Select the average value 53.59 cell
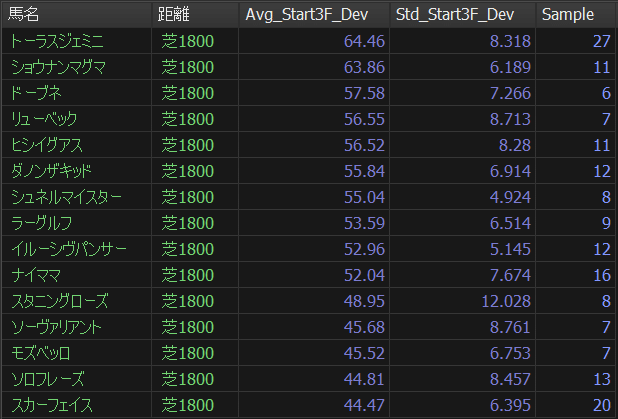 (x=314, y=223)
